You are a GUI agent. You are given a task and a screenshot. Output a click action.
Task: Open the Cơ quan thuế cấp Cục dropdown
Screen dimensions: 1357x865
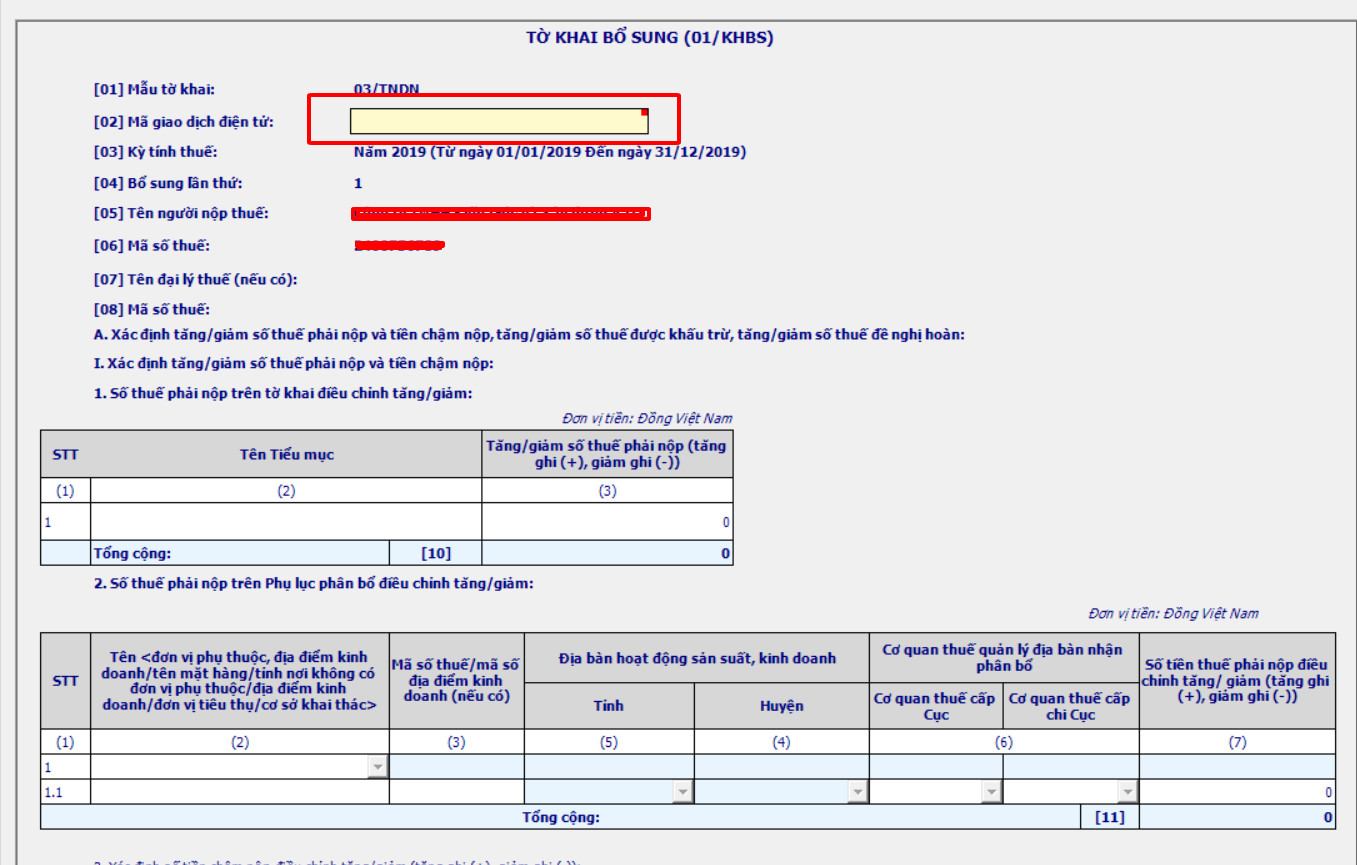point(991,792)
